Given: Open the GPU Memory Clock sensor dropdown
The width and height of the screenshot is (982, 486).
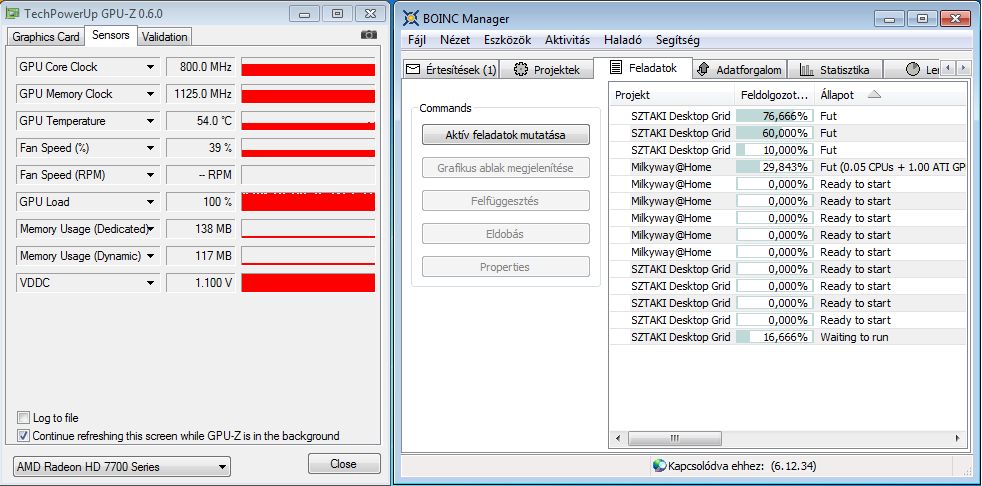Looking at the screenshot, I should click(150, 94).
